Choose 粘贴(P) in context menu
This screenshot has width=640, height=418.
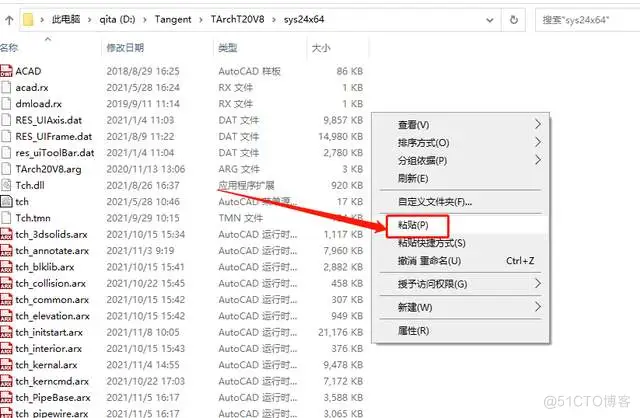[460, 225]
